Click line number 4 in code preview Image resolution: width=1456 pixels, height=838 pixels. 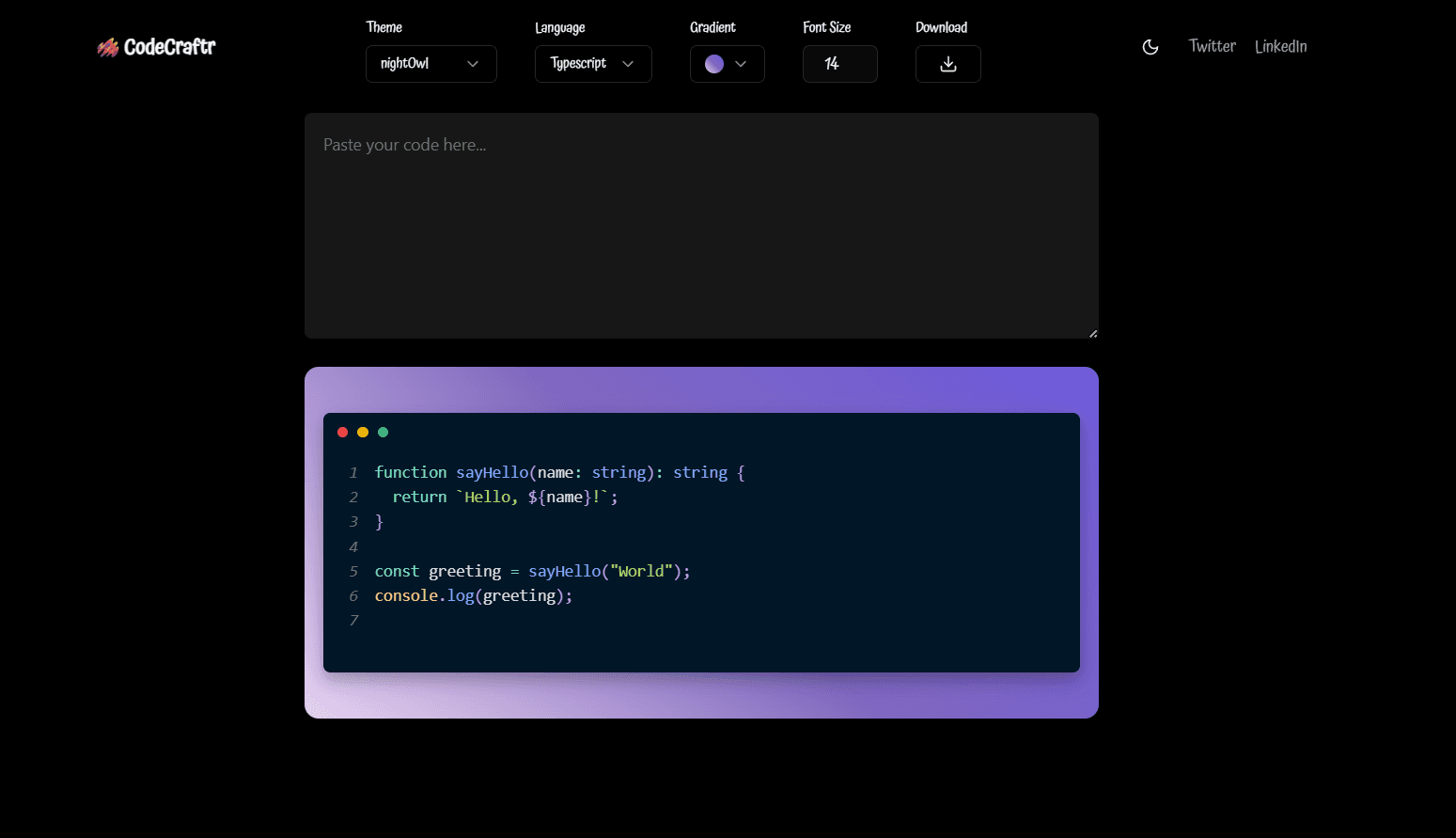(353, 546)
